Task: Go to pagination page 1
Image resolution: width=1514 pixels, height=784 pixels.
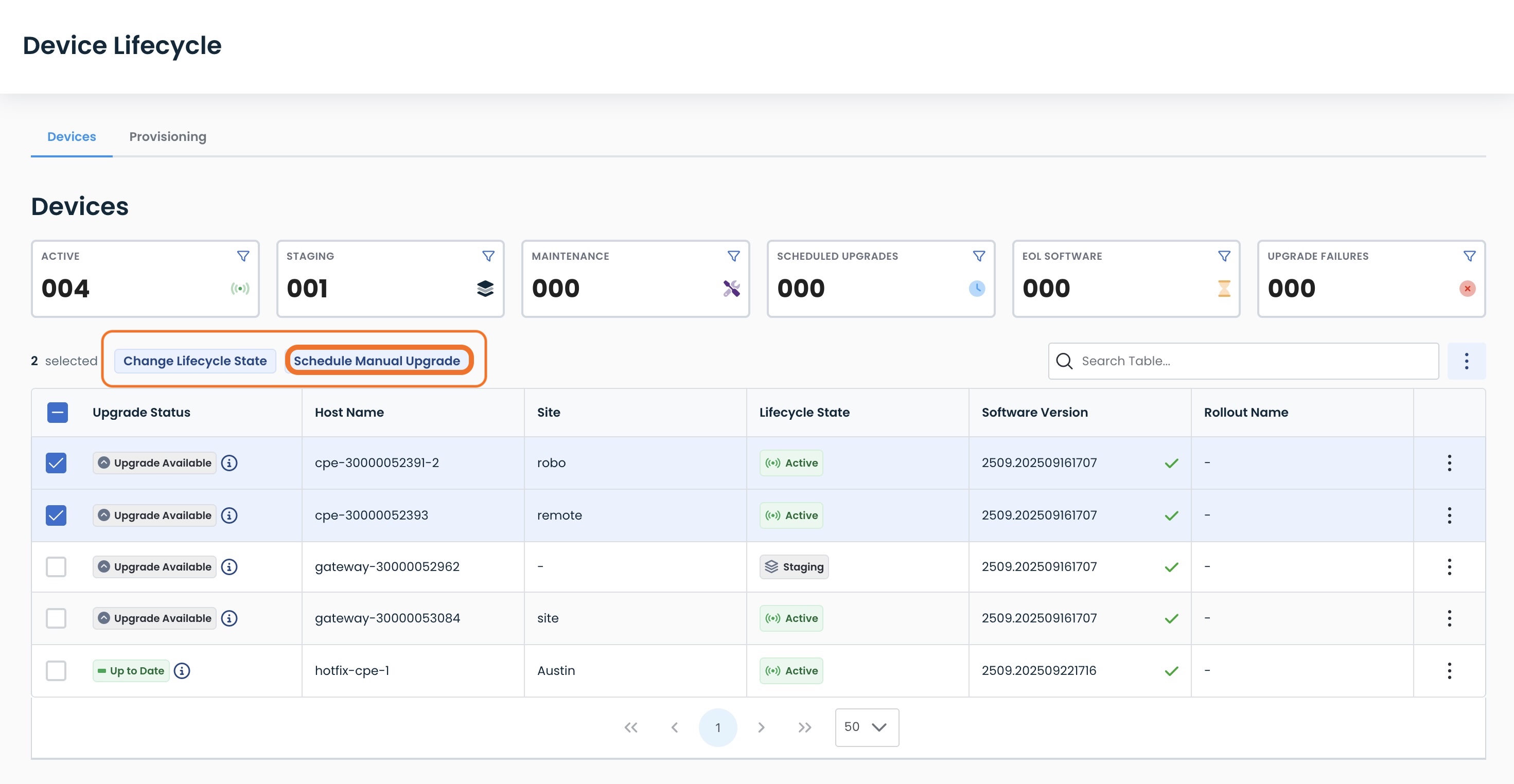Action: (717, 727)
